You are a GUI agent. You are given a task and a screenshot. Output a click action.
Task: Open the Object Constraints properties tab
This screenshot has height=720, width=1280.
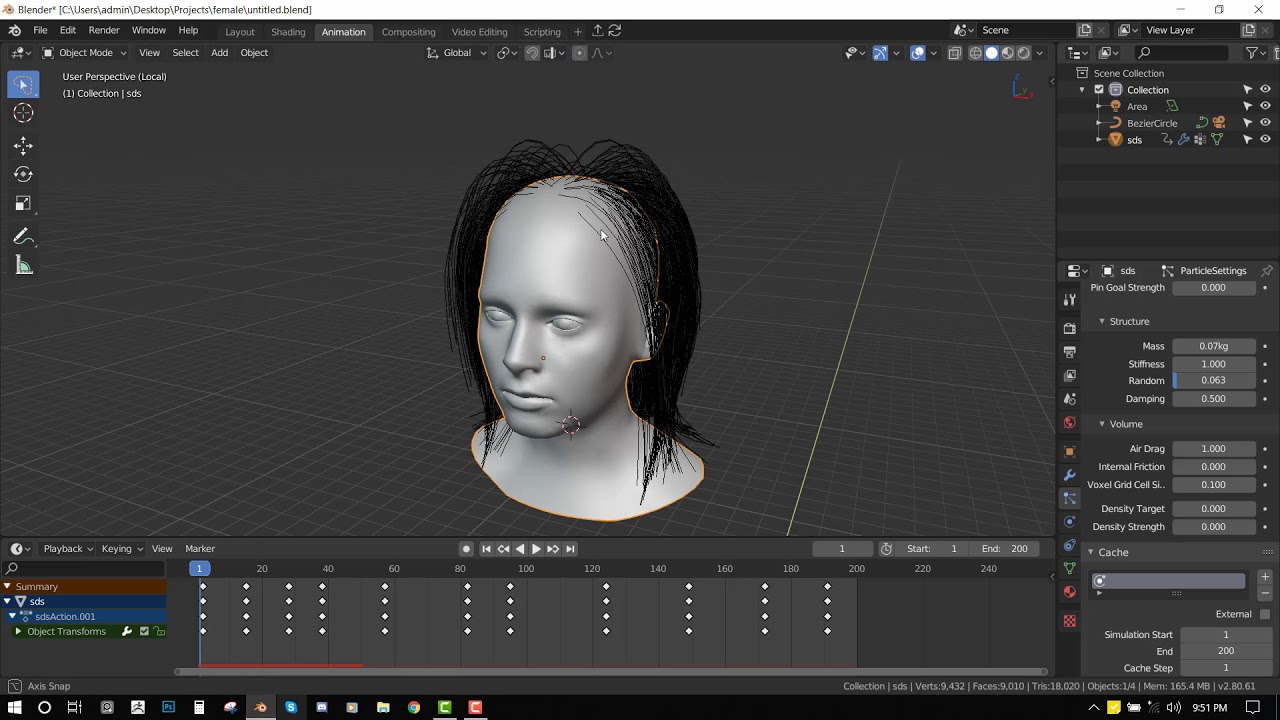(x=1070, y=545)
